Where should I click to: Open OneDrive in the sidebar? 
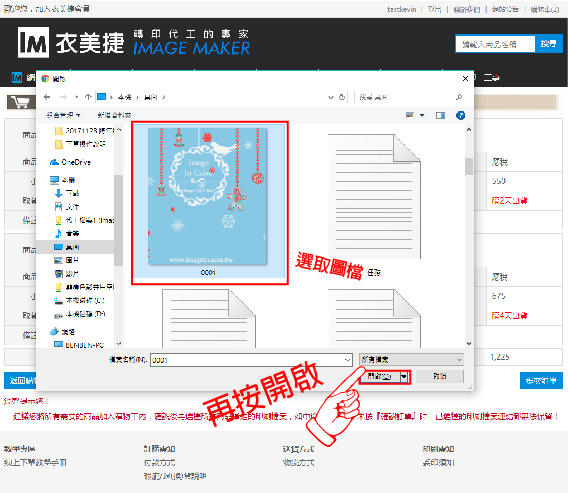tap(71, 162)
